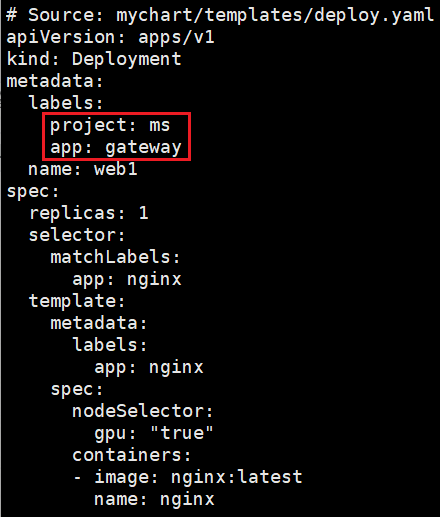Click the containers key
This screenshot has width=440, height=517.
(132, 455)
